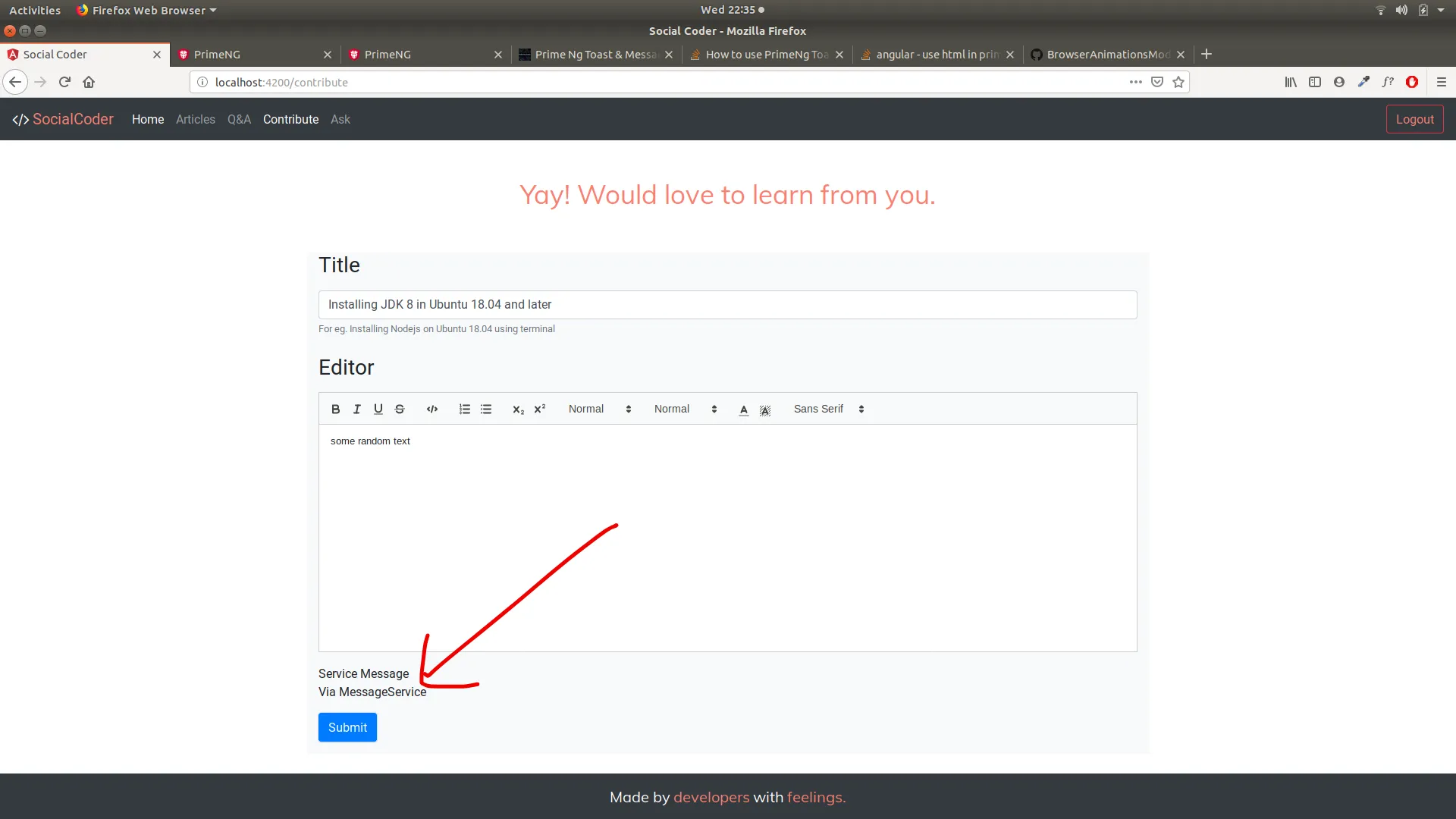Open the text color picker
1456x819 pixels.
[x=744, y=409]
